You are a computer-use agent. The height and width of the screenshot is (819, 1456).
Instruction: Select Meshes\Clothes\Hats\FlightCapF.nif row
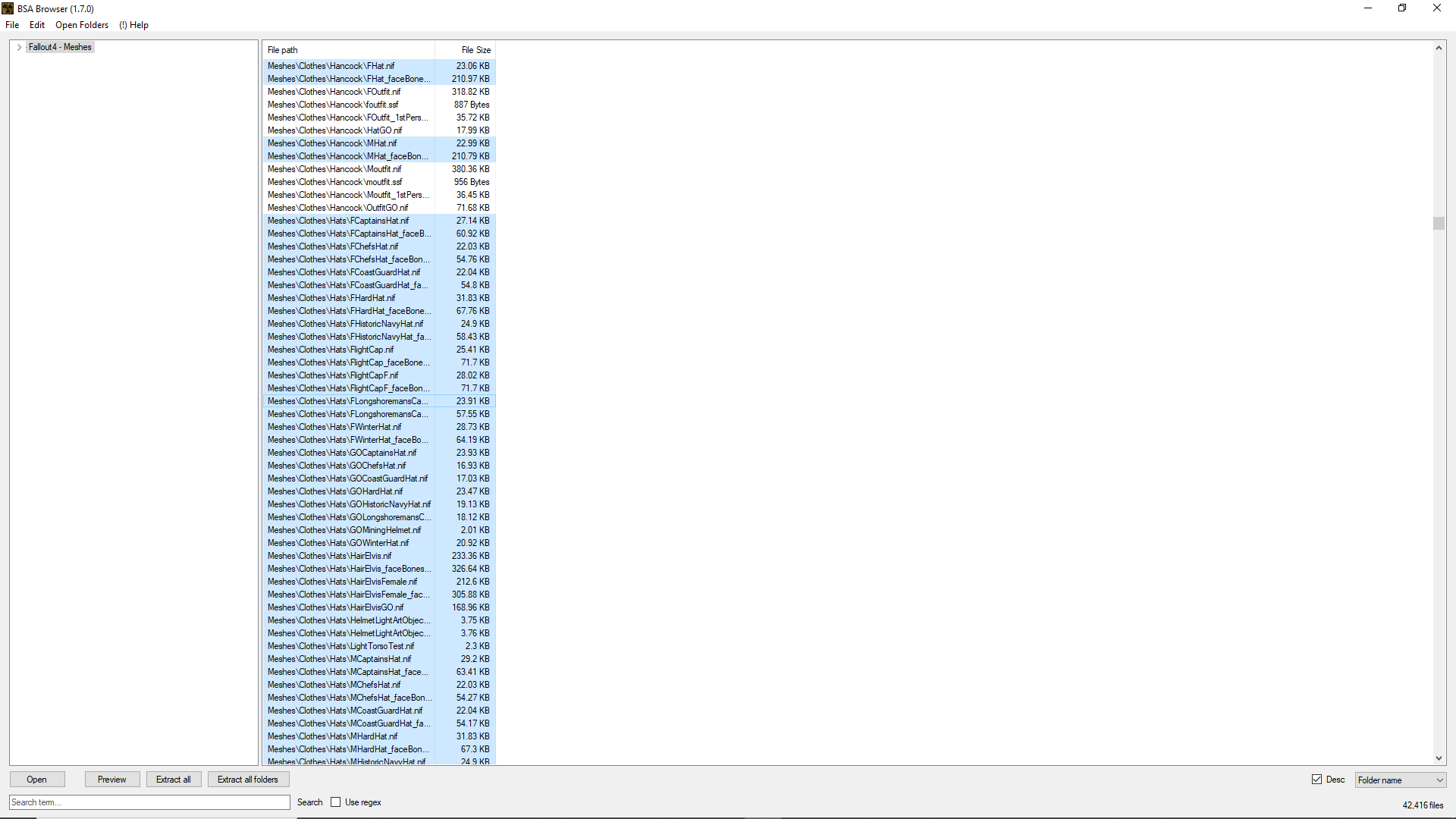click(x=379, y=375)
